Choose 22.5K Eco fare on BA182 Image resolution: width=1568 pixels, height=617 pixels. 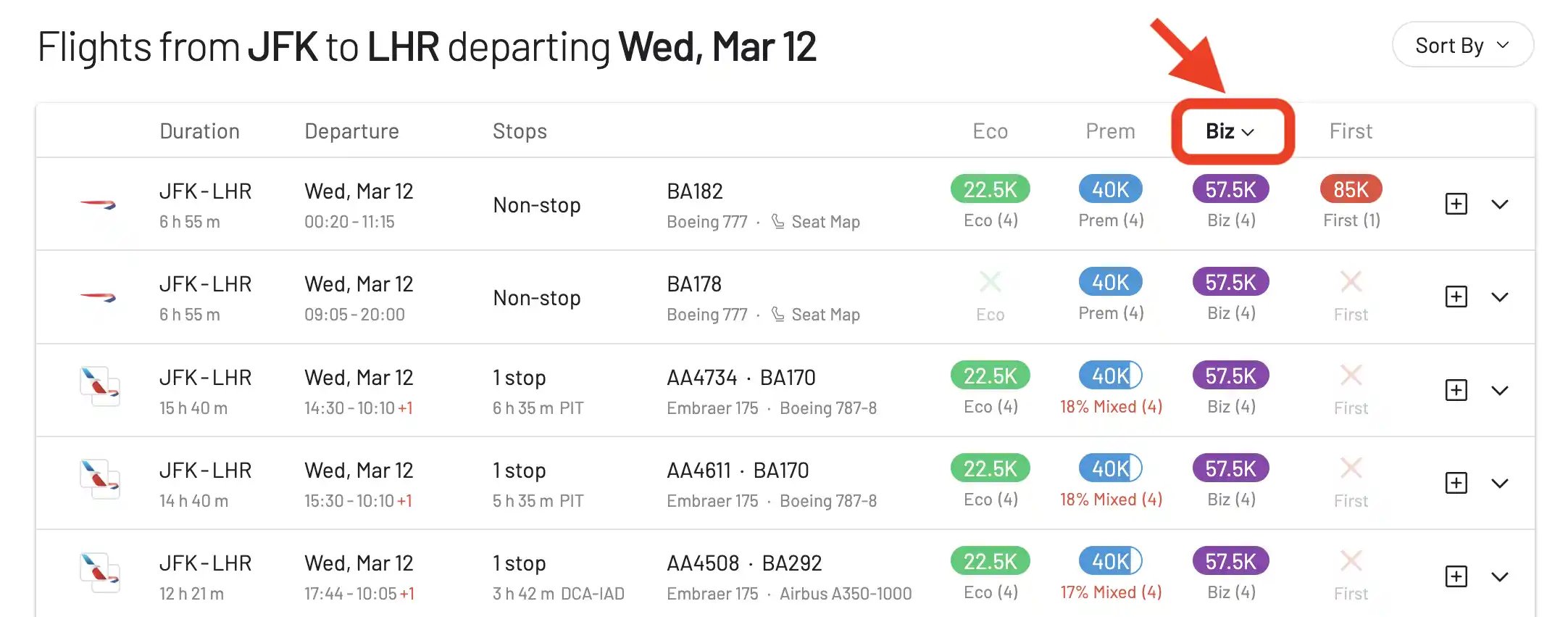tap(990, 189)
